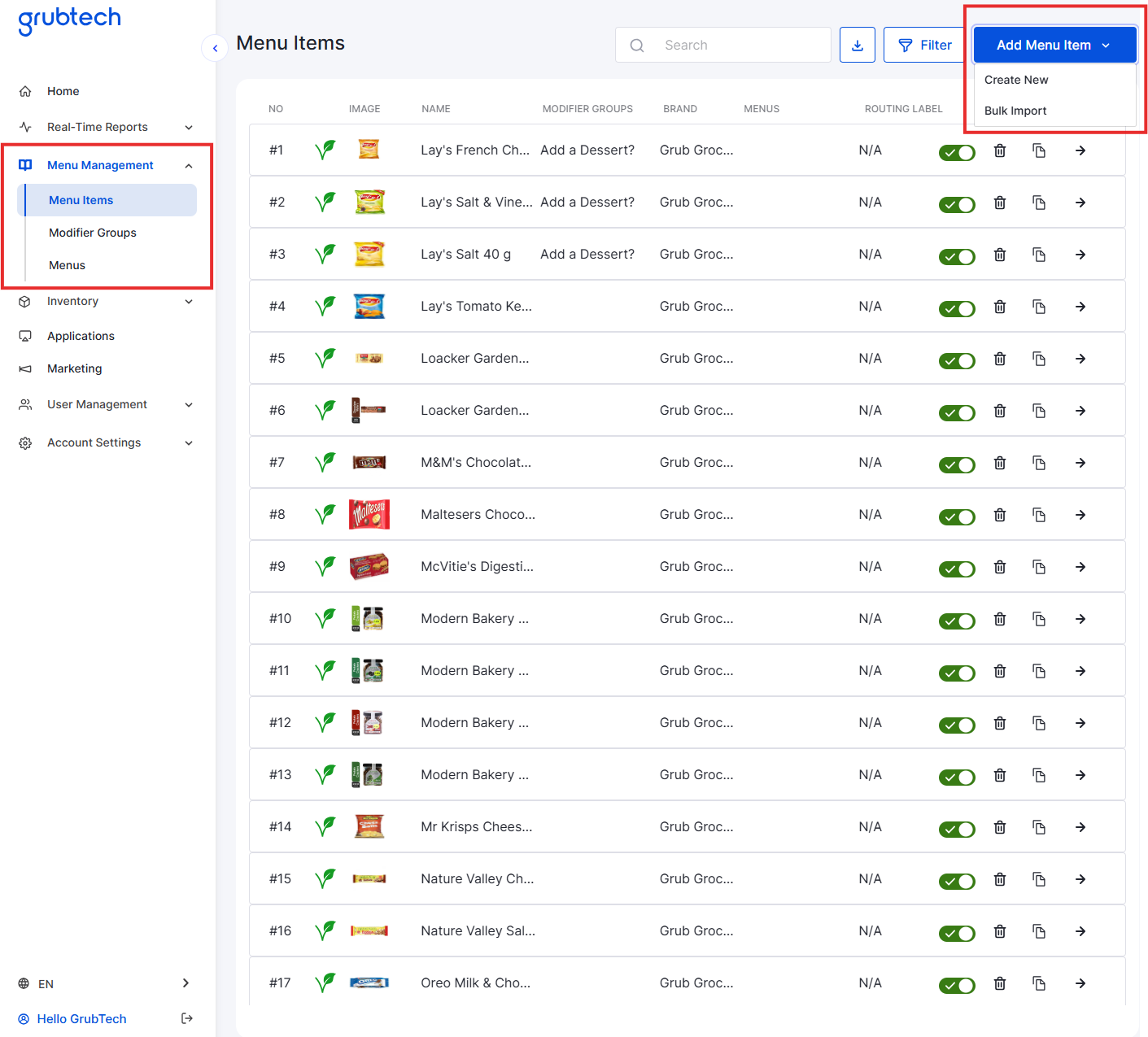
Task: Collapse the sidebar with chevron button
Action: point(215,48)
